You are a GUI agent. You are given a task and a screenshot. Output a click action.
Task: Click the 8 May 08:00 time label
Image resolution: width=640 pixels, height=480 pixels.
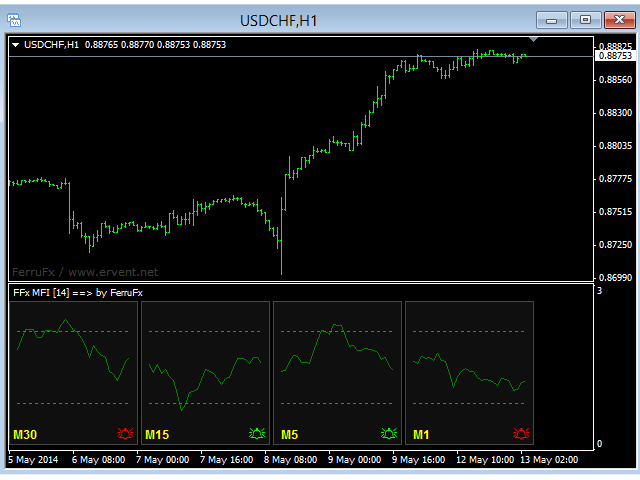tap(291, 460)
